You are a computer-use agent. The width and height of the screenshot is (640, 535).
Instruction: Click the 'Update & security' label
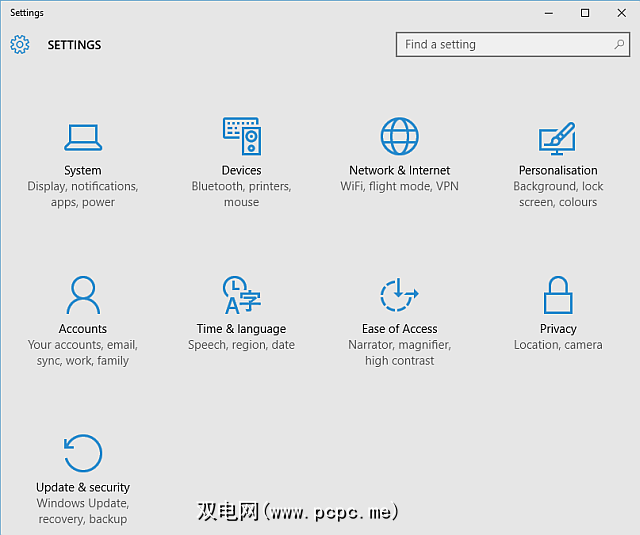click(x=83, y=488)
